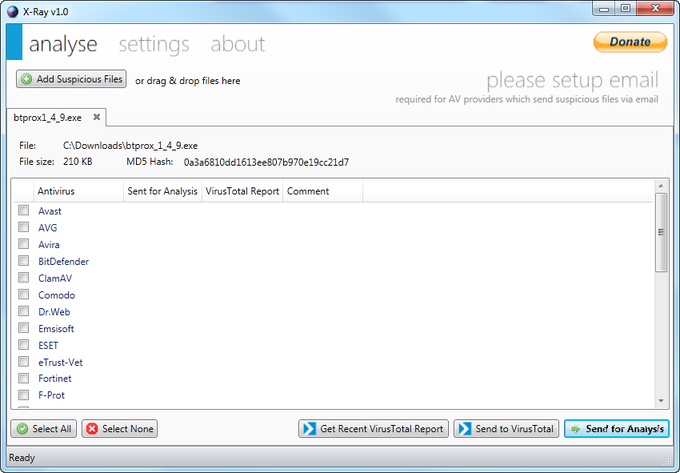Click the Avira antivirus name
680x473 pixels.
pos(49,245)
